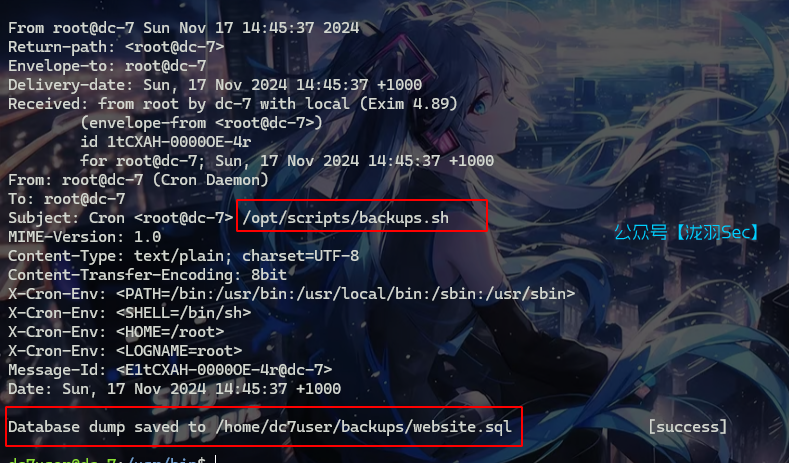Click the /opt/scripts/backups.sh path in Subject line
The image size is (789, 463).
(x=346, y=218)
